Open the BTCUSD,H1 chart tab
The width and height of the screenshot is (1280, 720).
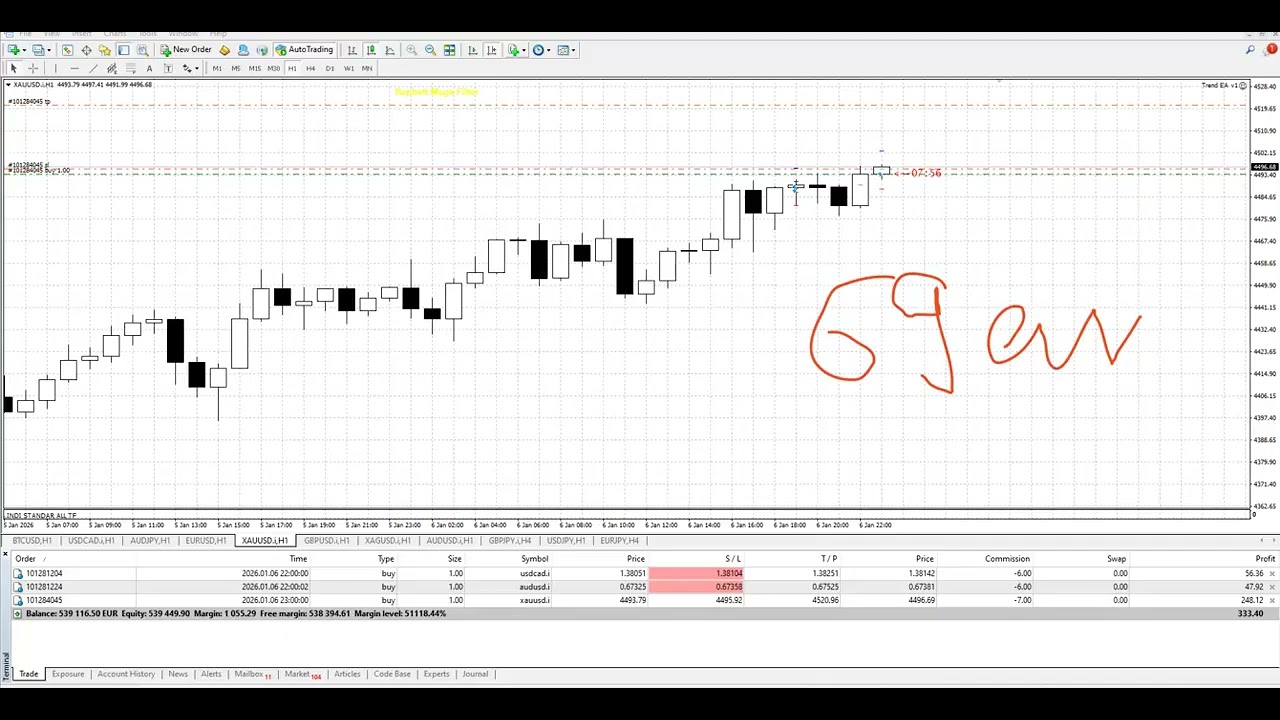(x=32, y=541)
